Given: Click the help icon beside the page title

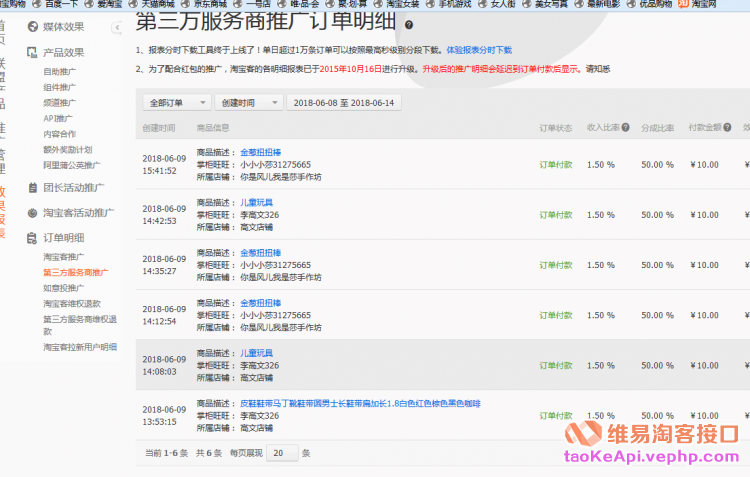Looking at the screenshot, I should coord(409,25).
